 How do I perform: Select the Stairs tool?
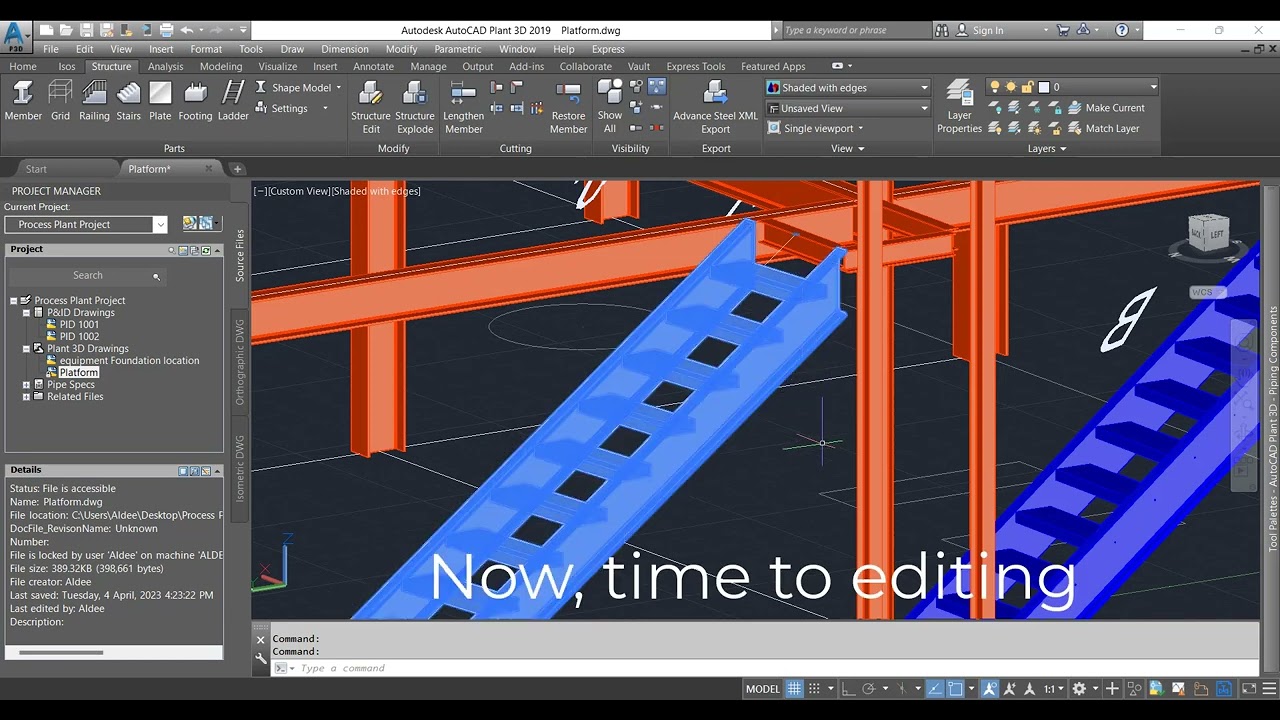coord(128,102)
